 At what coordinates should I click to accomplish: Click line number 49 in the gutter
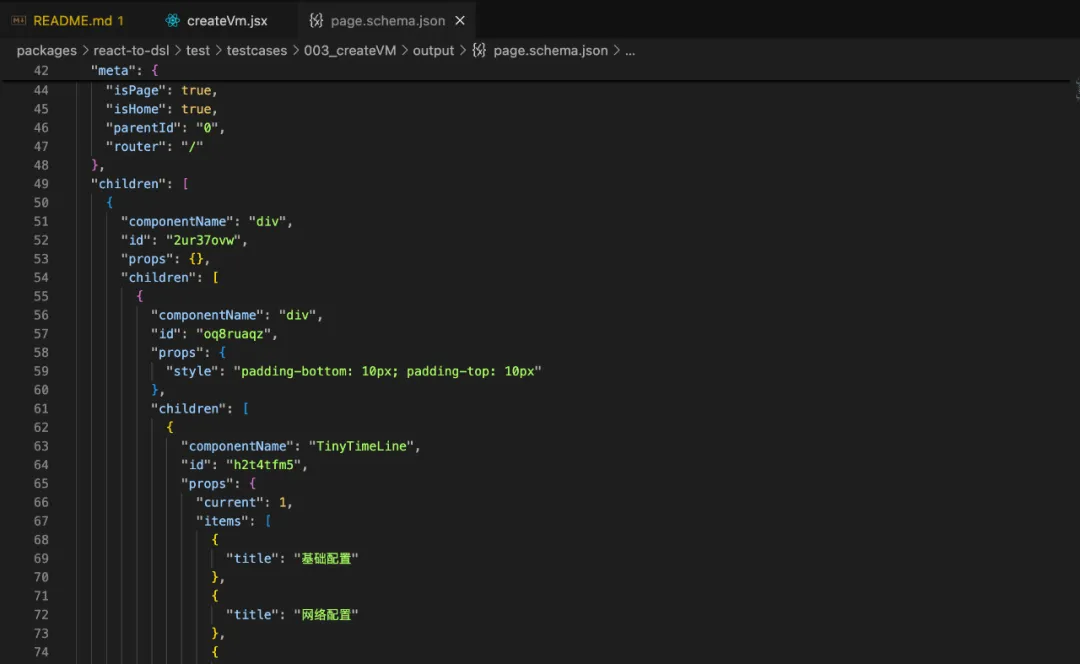(40, 184)
